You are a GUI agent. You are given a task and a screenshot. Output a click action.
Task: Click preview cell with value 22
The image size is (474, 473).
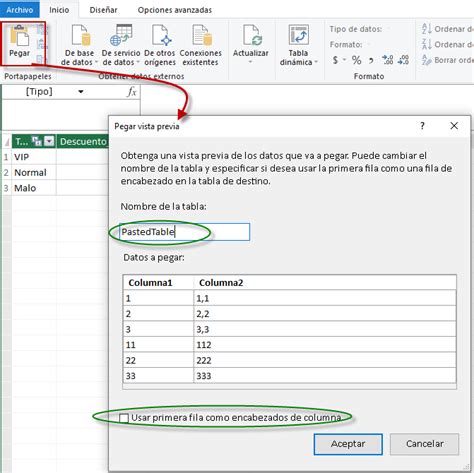(158, 360)
